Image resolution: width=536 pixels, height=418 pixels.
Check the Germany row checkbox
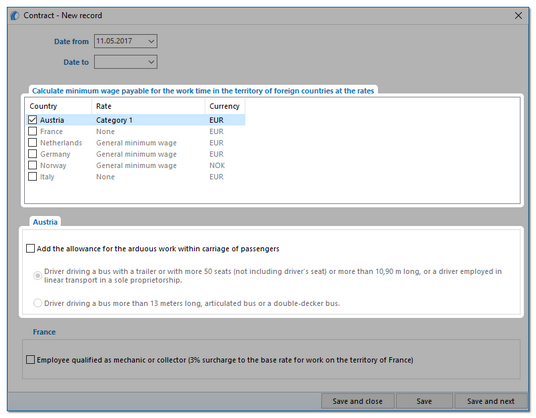(32, 154)
